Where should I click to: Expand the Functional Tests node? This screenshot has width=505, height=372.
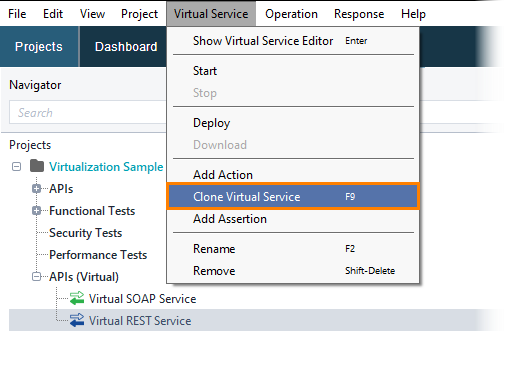pyautogui.click(x=36, y=211)
